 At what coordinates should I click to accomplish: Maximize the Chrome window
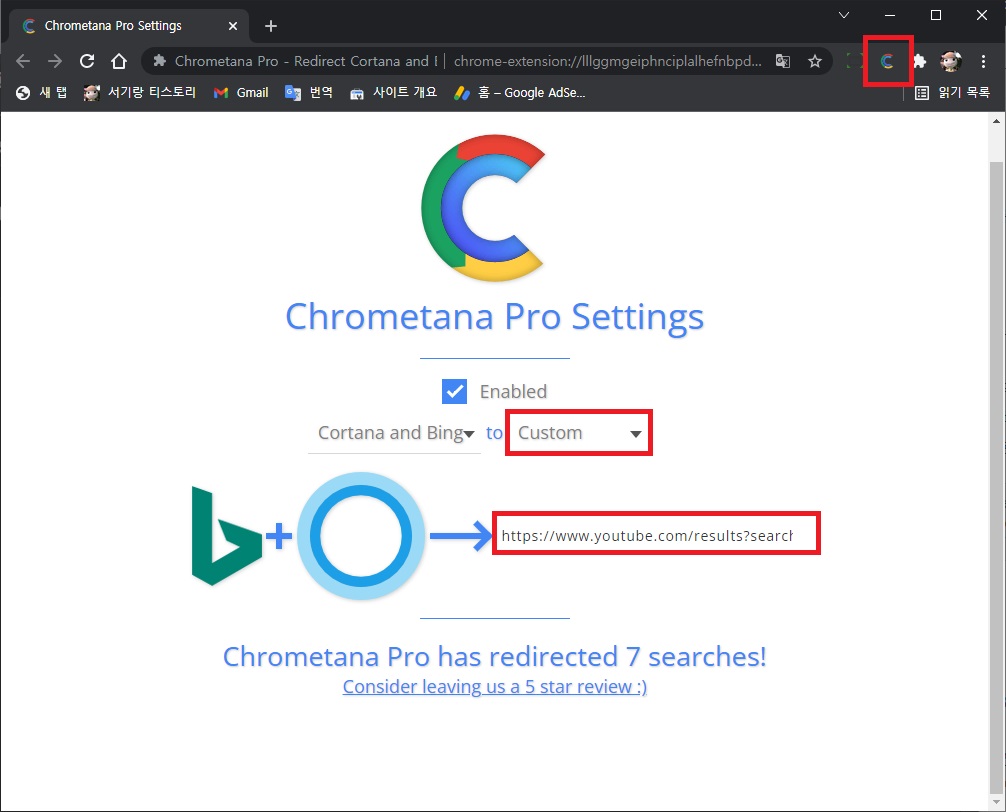coord(936,15)
